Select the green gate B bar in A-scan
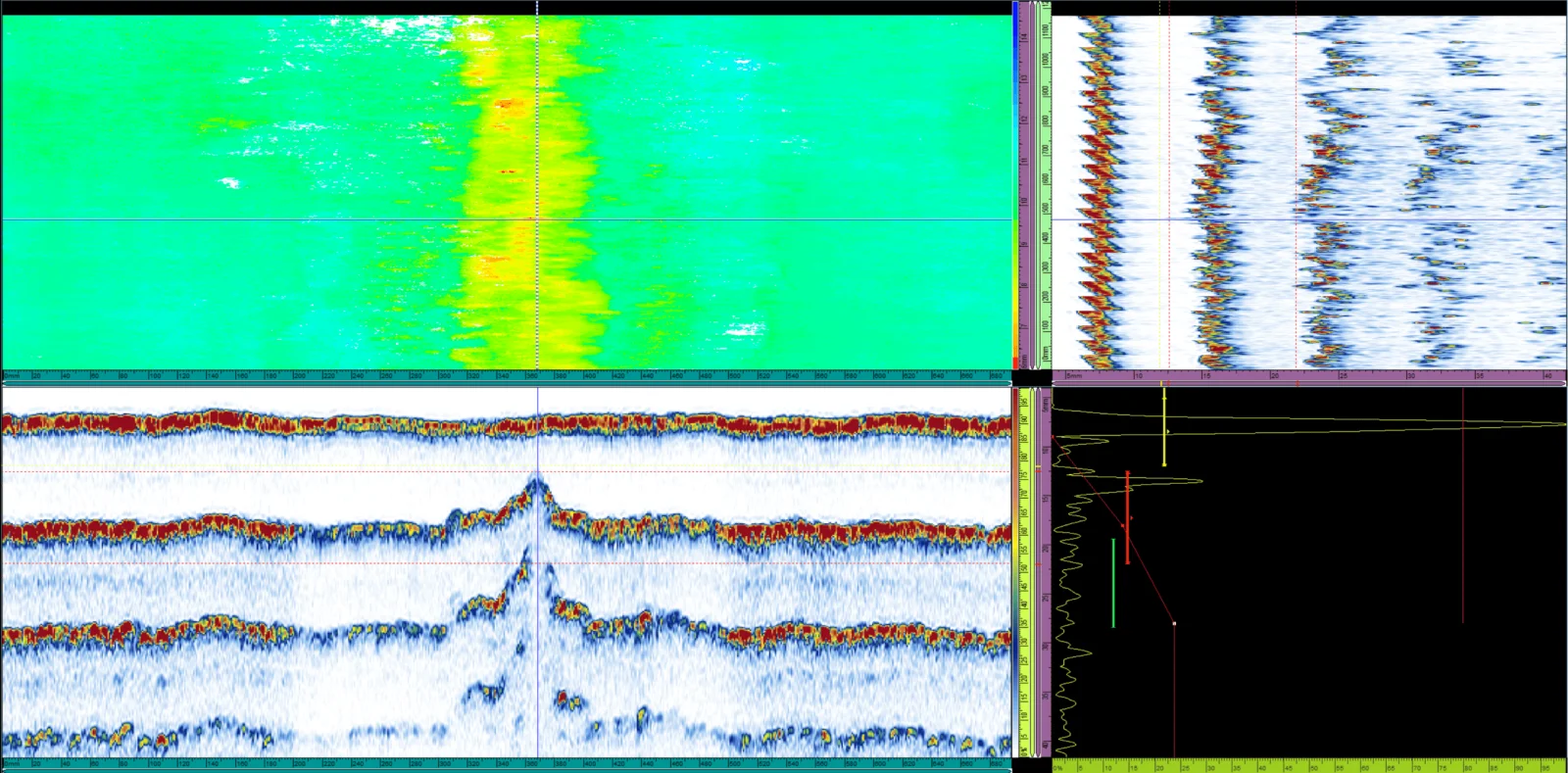The height and width of the screenshot is (773, 1568). coord(1113,583)
